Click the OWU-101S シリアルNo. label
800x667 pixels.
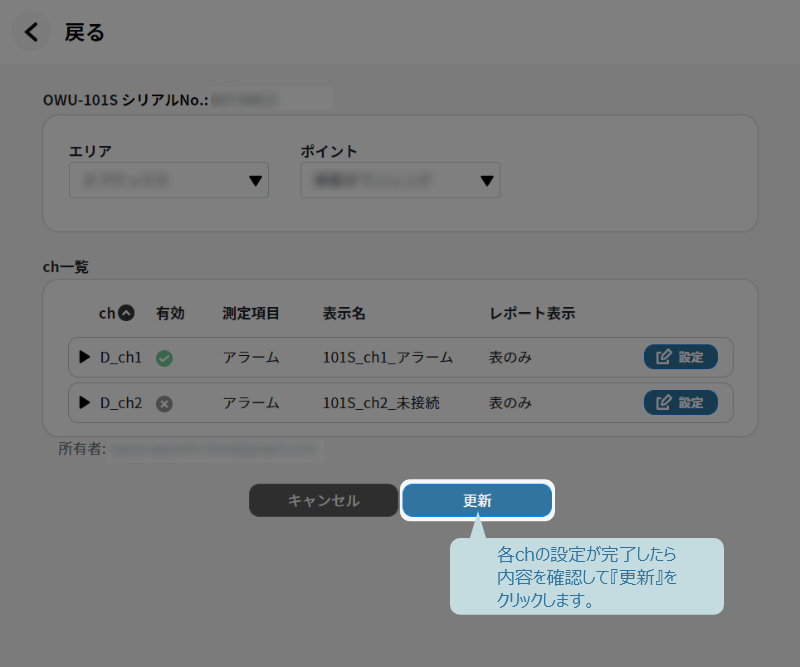126,100
